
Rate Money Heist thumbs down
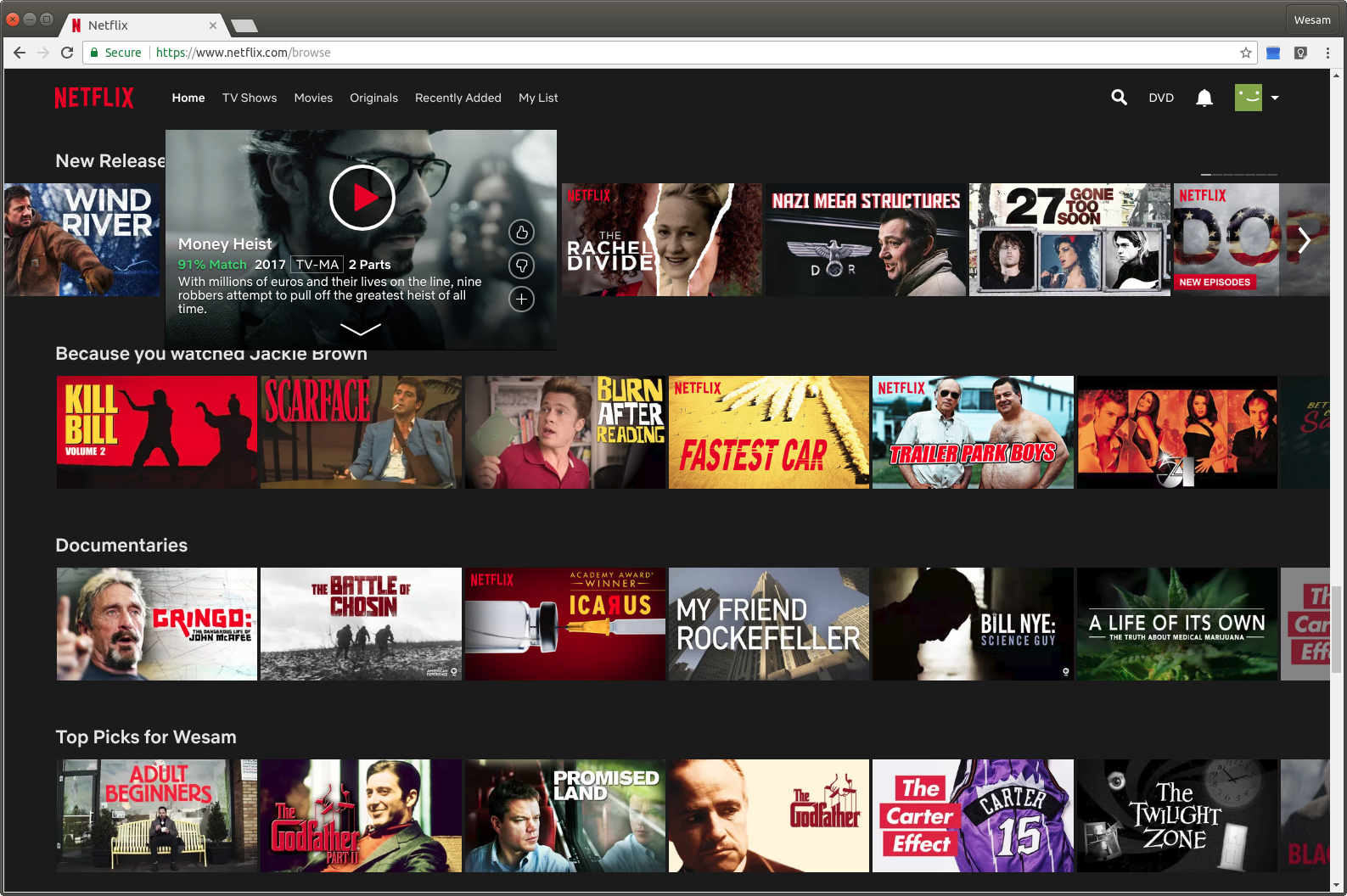[x=521, y=266]
